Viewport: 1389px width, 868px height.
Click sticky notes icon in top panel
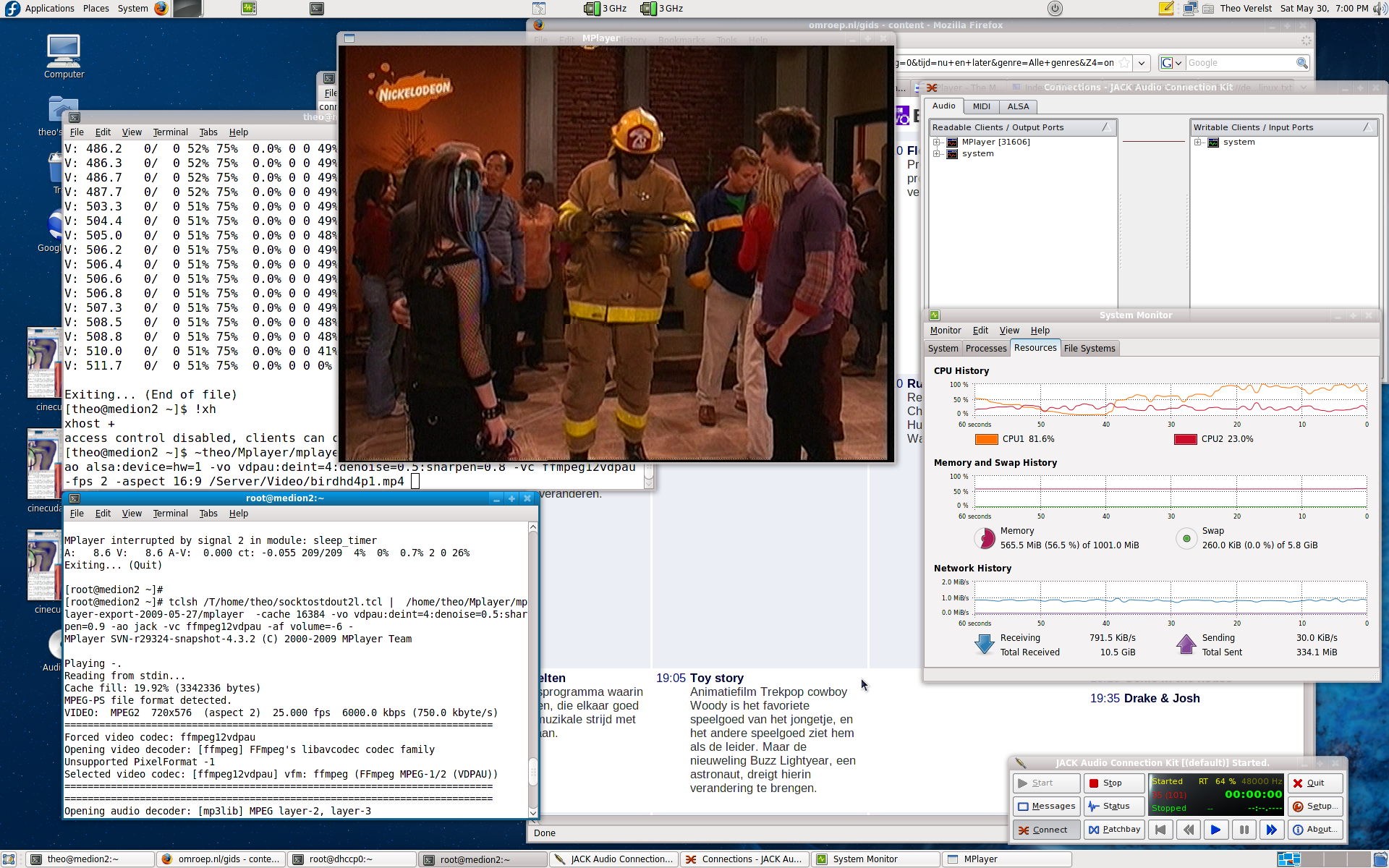click(x=1166, y=9)
